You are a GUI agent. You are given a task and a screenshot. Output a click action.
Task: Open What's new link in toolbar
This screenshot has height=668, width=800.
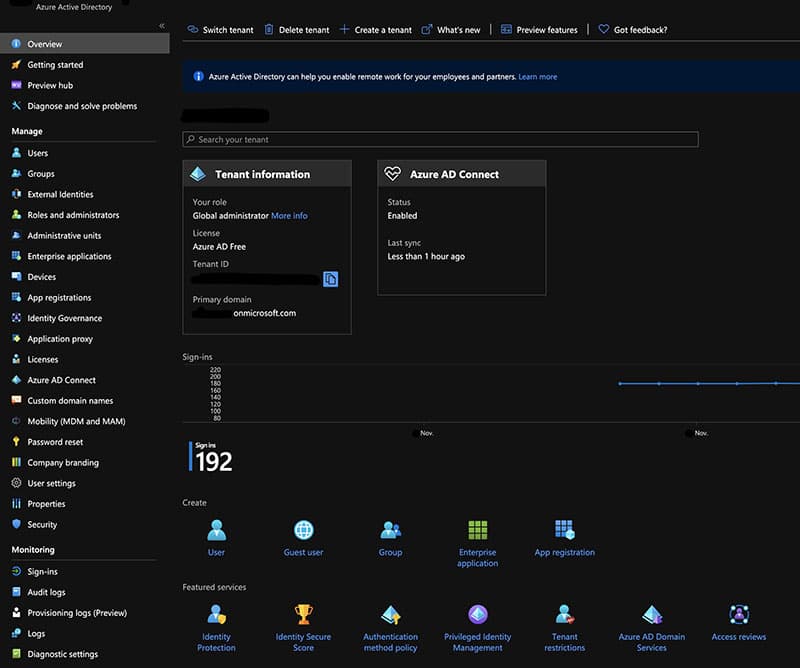(x=451, y=30)
